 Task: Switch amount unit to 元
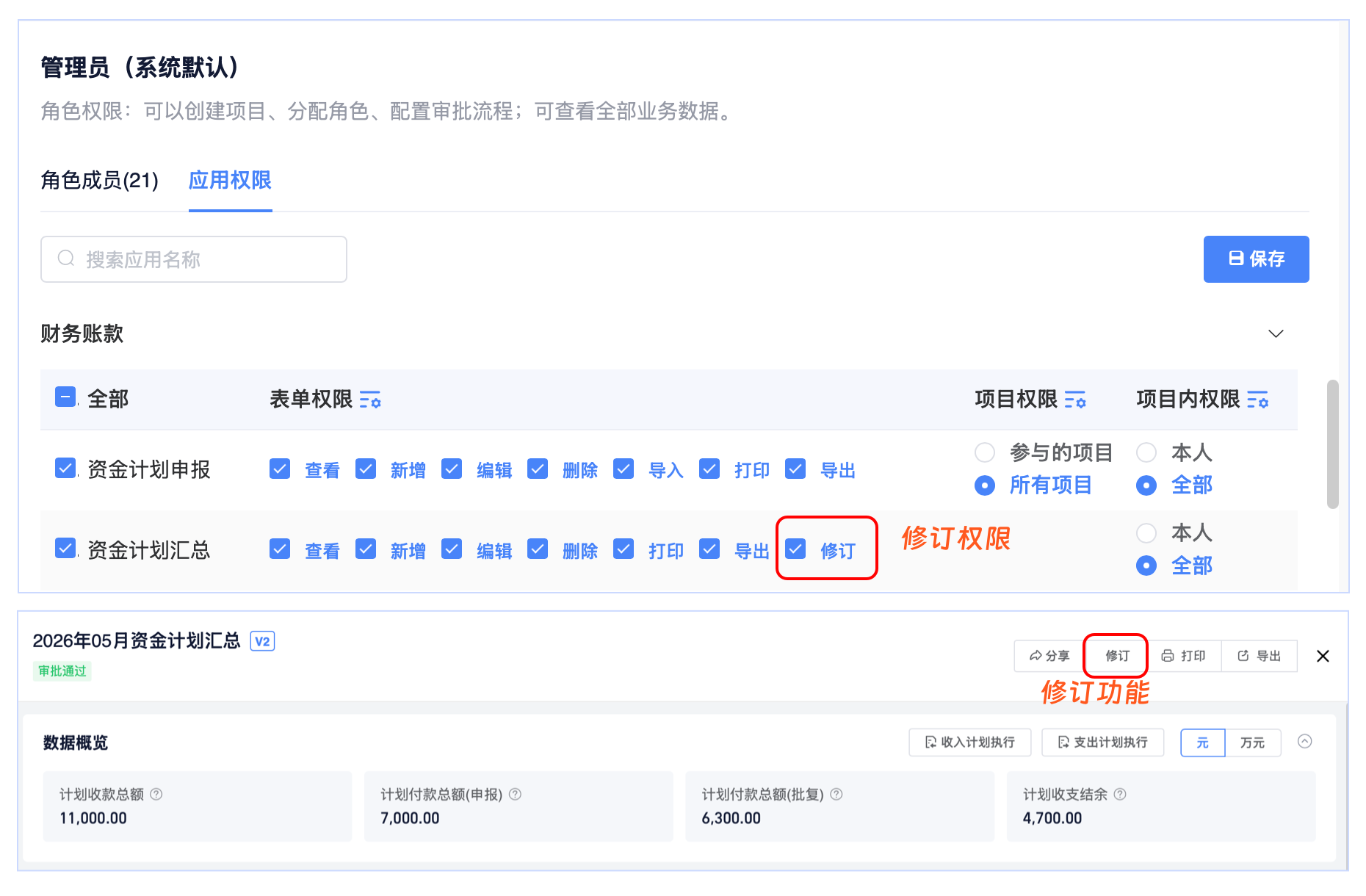pyautogui.click(x=1203, y=743)
